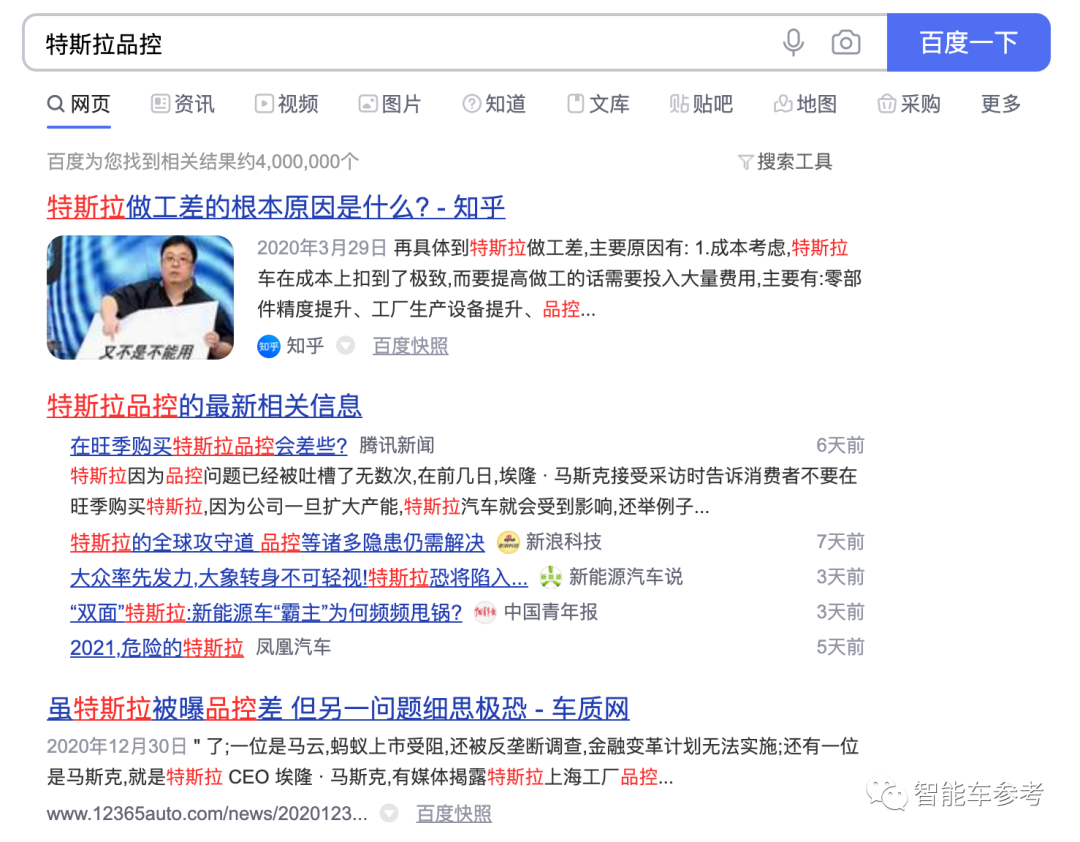
Task: Click the 百度一下 search button
Action: (x=968, y=43)
